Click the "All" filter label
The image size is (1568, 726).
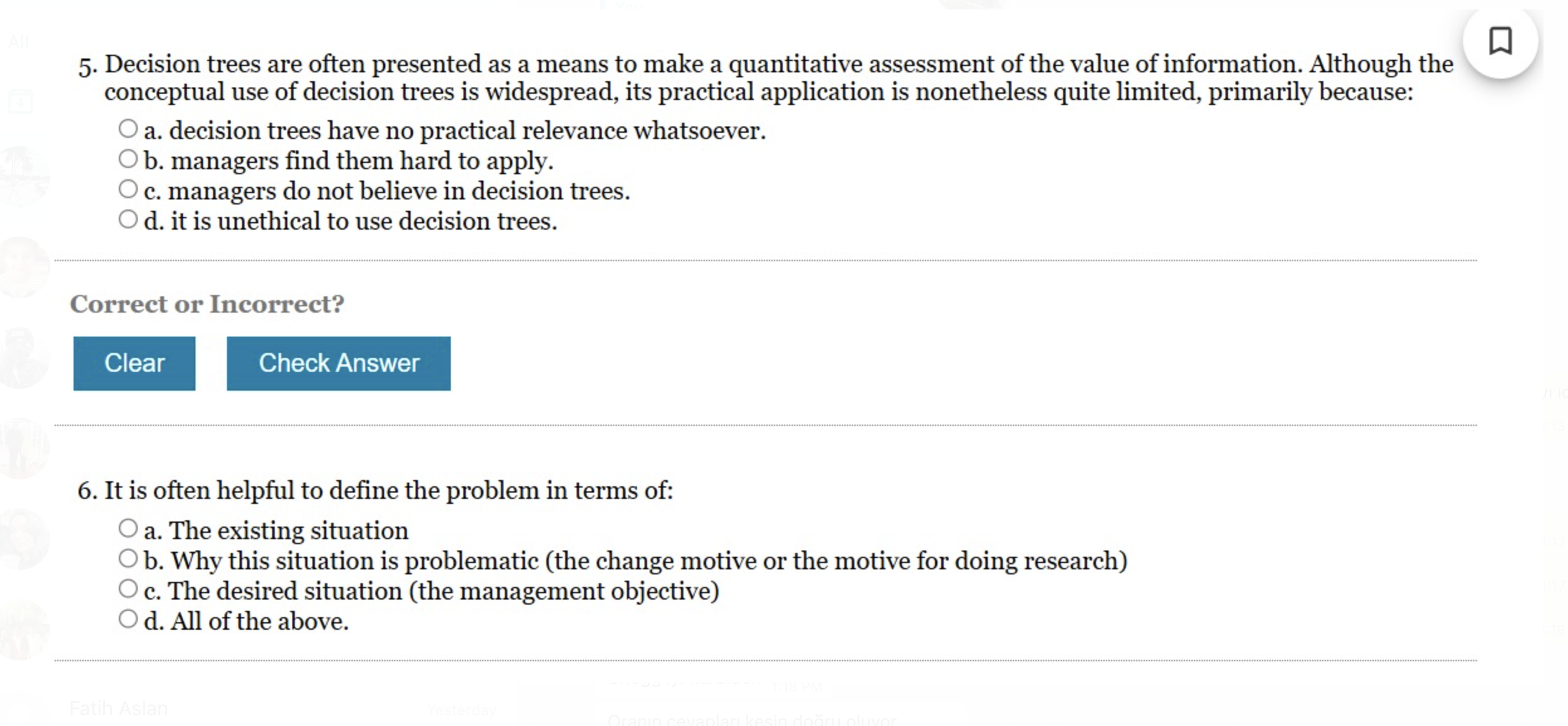[19, 42]
